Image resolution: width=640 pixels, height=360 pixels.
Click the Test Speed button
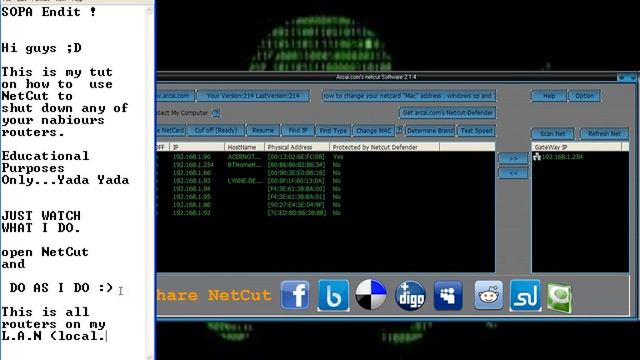[476, 131]
